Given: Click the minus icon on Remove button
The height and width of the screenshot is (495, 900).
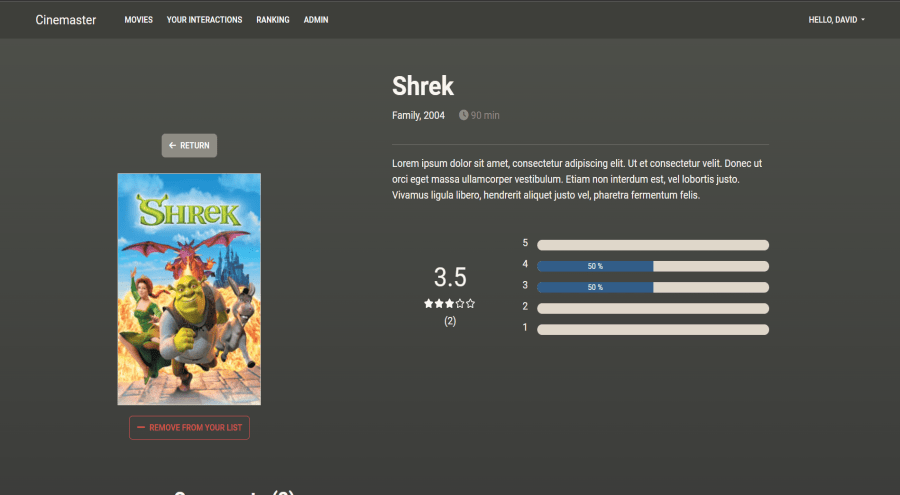Looking at the screenshot, I should (141, 427).
